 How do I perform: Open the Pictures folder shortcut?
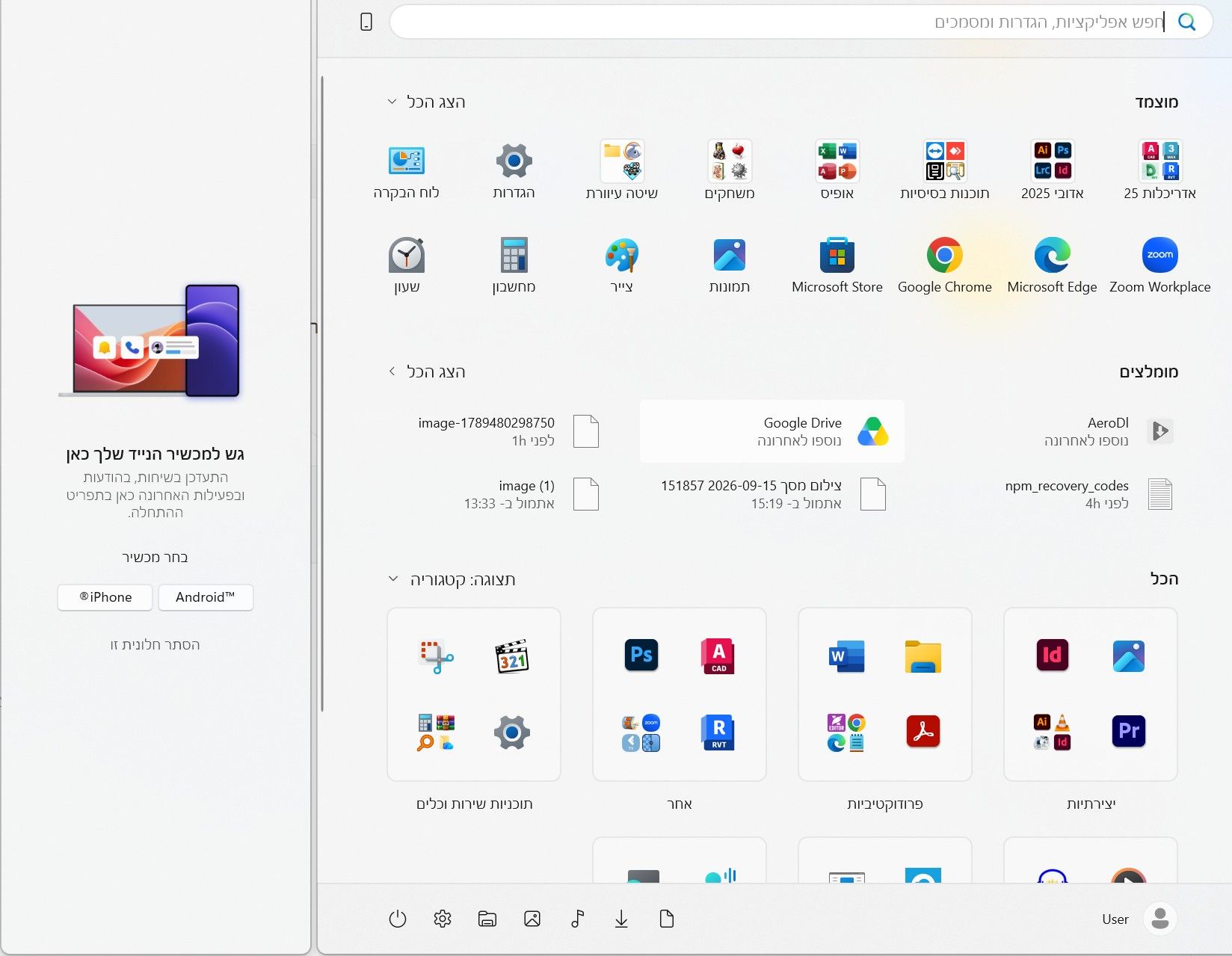tap(532, 919)
